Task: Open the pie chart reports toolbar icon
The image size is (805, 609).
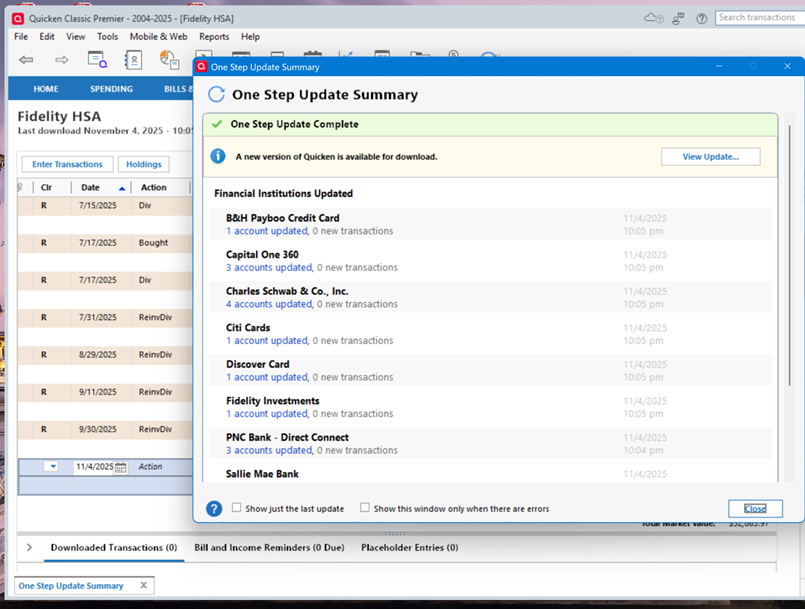Action: point(169,60)
